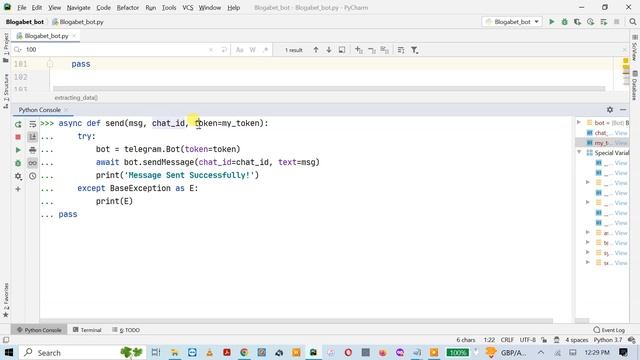The width and height of the screenshot is (640, 360).
Task: Click the Python 3.7 interpreter status
Action: [608, 340]
